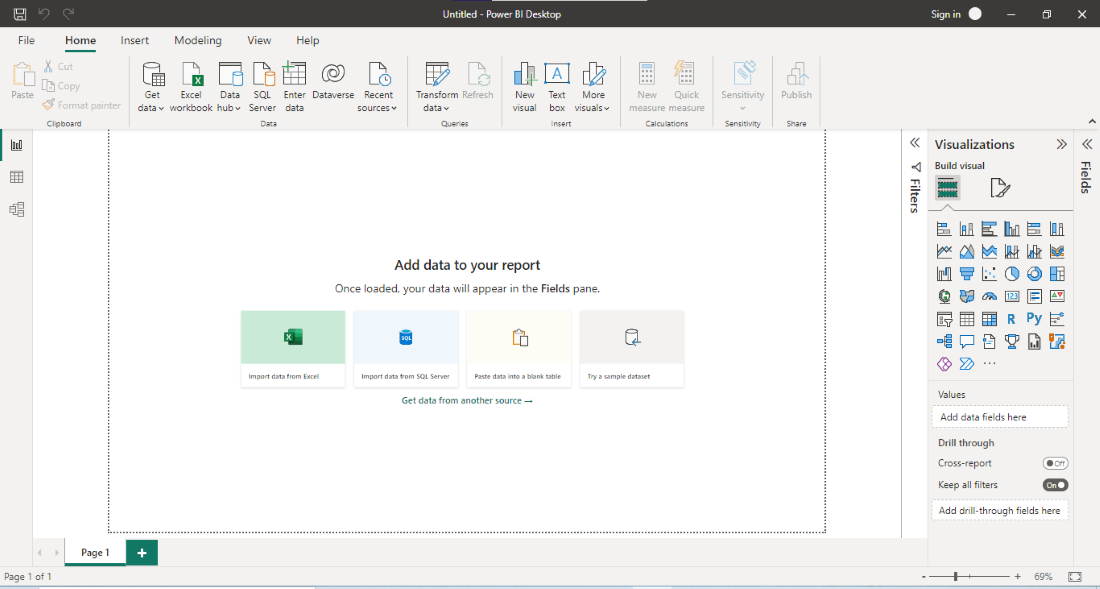Select the Pie chart visual

coord(1012,273)
